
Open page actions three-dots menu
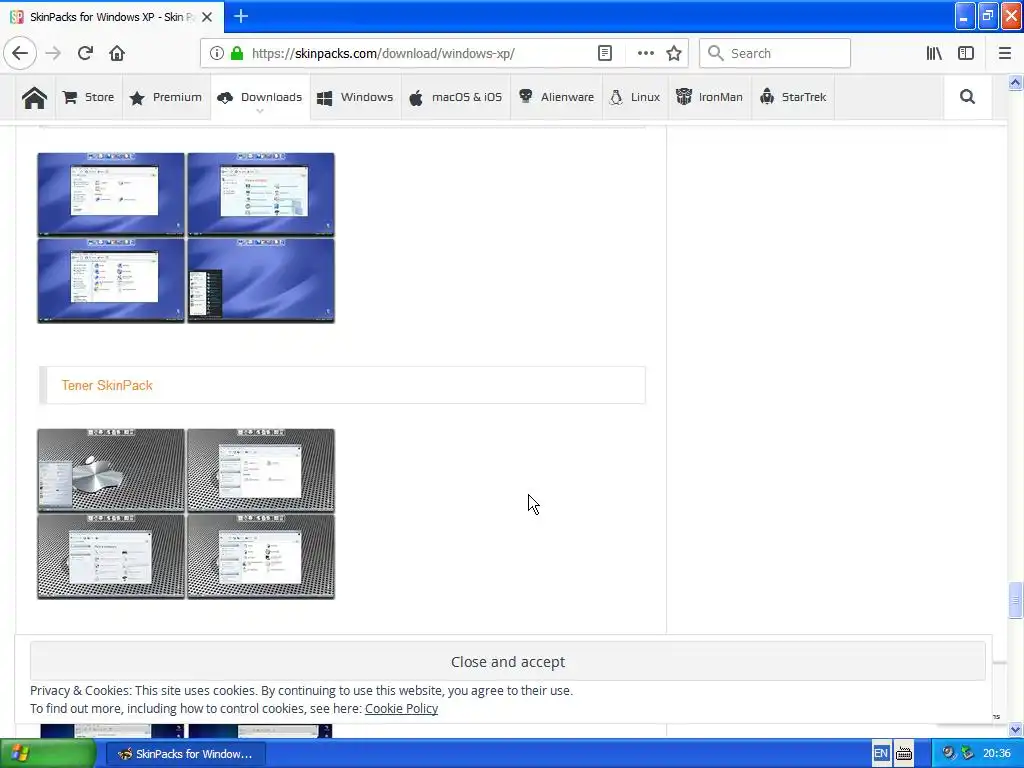tap(645, 54)
